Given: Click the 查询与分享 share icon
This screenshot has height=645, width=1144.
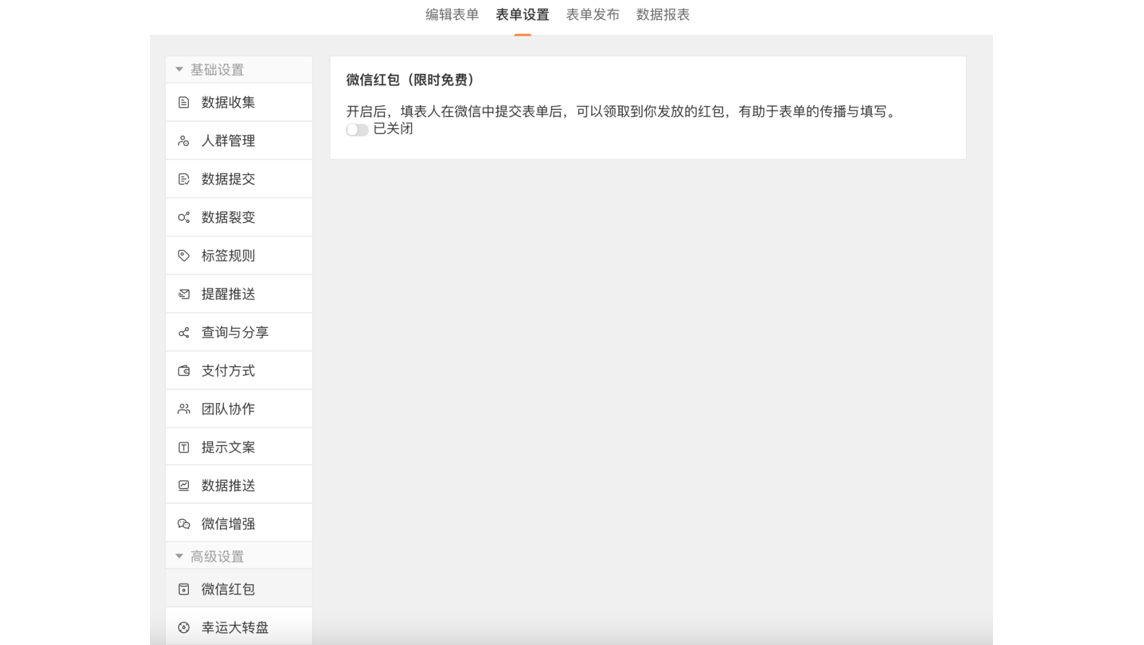Looking at the screenshot, I should pyautogui.click(x=184, y=333).
